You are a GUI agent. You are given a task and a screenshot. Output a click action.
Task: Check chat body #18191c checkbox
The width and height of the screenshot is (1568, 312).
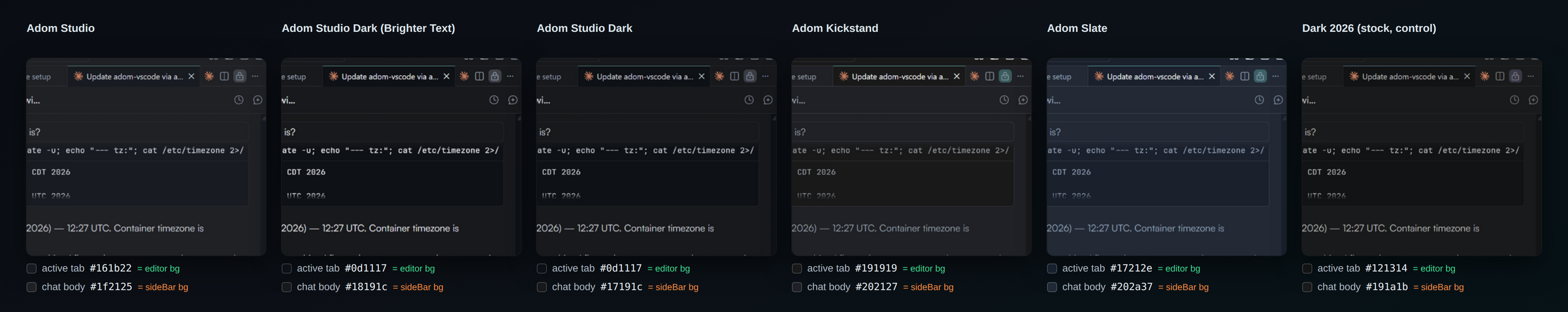click(286, 287)
